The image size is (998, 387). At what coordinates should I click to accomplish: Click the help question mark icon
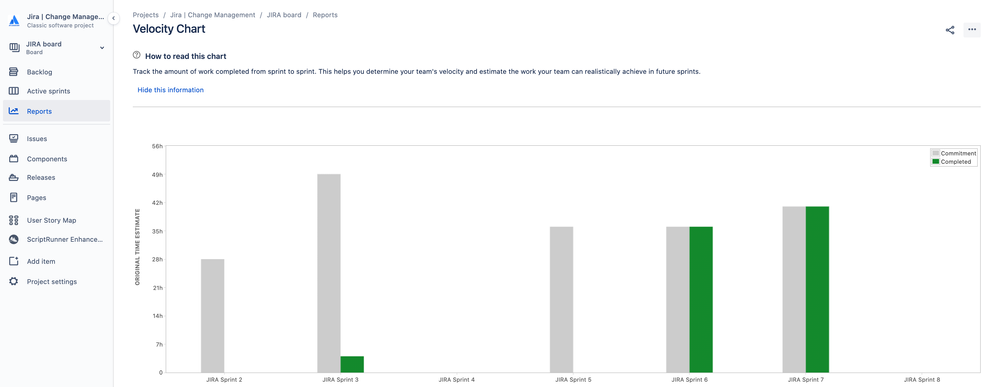pos(136,55)
